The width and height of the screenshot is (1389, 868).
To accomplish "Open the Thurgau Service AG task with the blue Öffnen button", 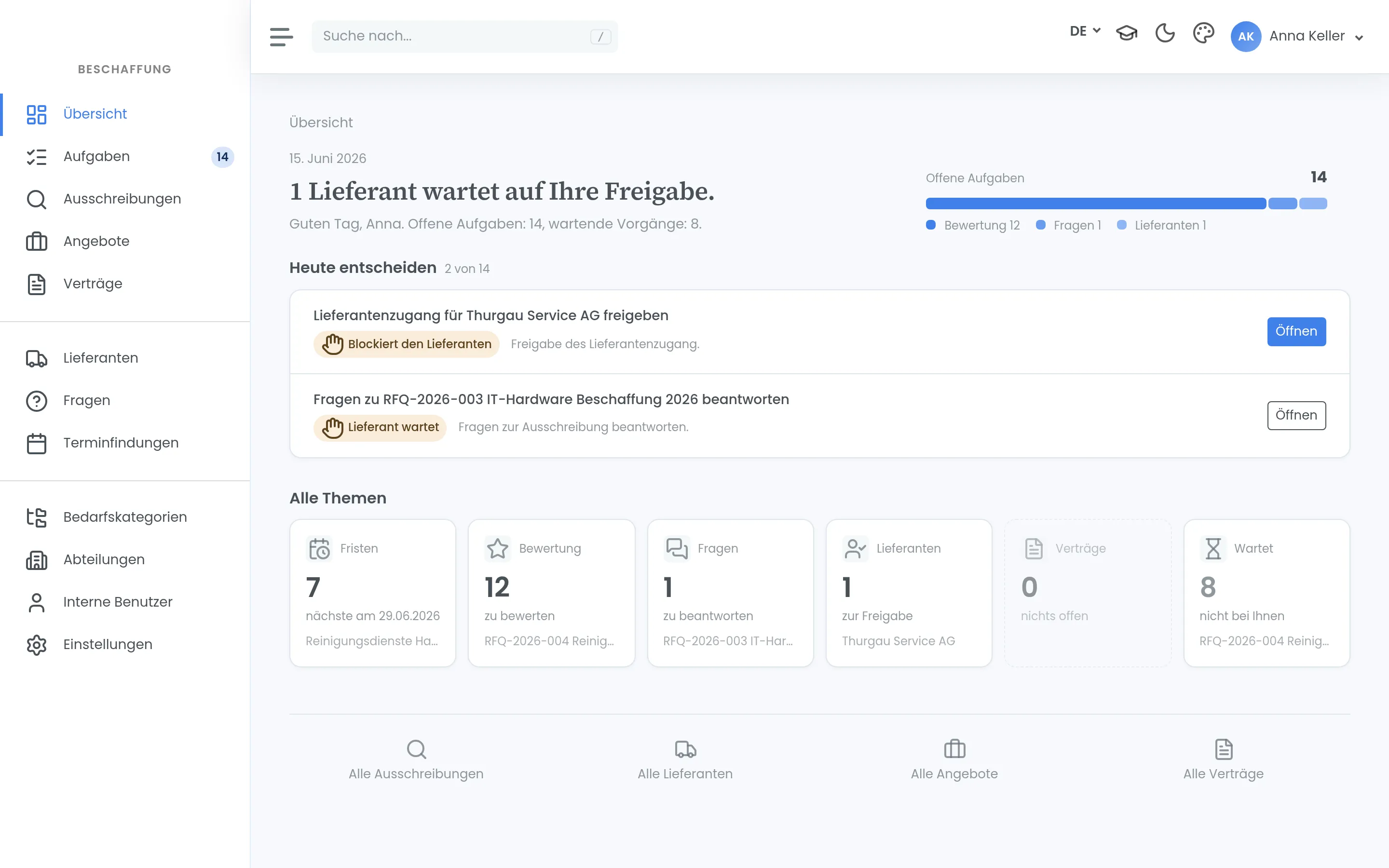I will (1296, 331).
